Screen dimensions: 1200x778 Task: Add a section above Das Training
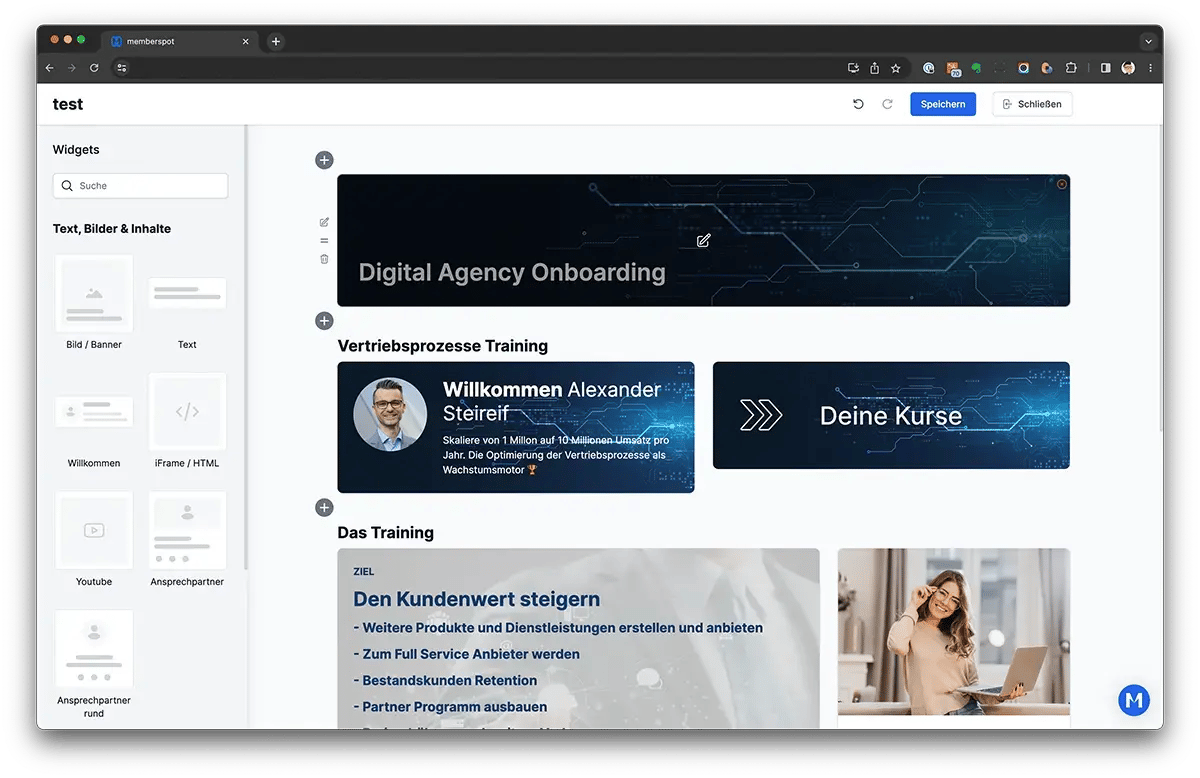(324, 508)
